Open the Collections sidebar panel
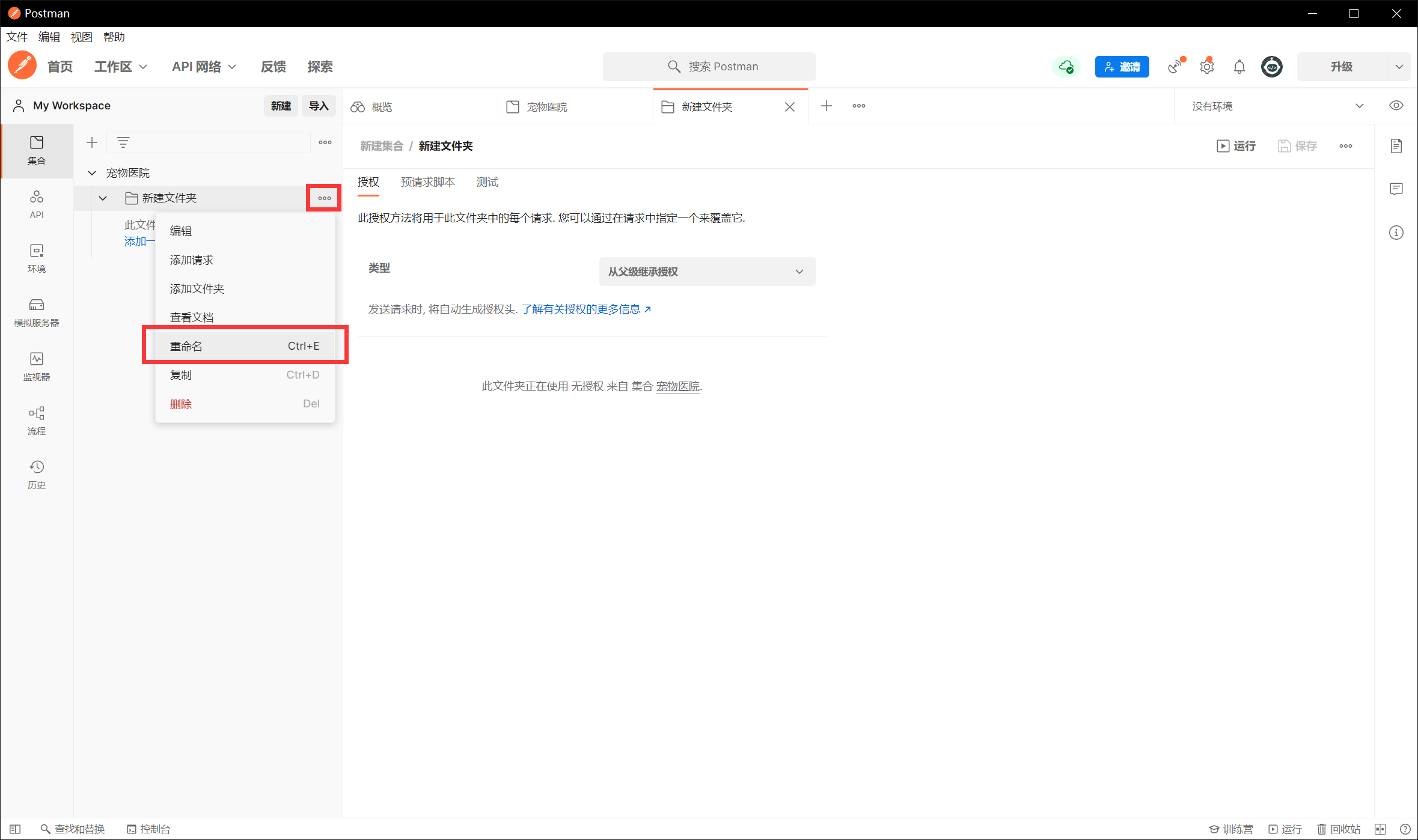Image resolution: width=1418 pixels, height=840 pixels. tap(37, 150)
